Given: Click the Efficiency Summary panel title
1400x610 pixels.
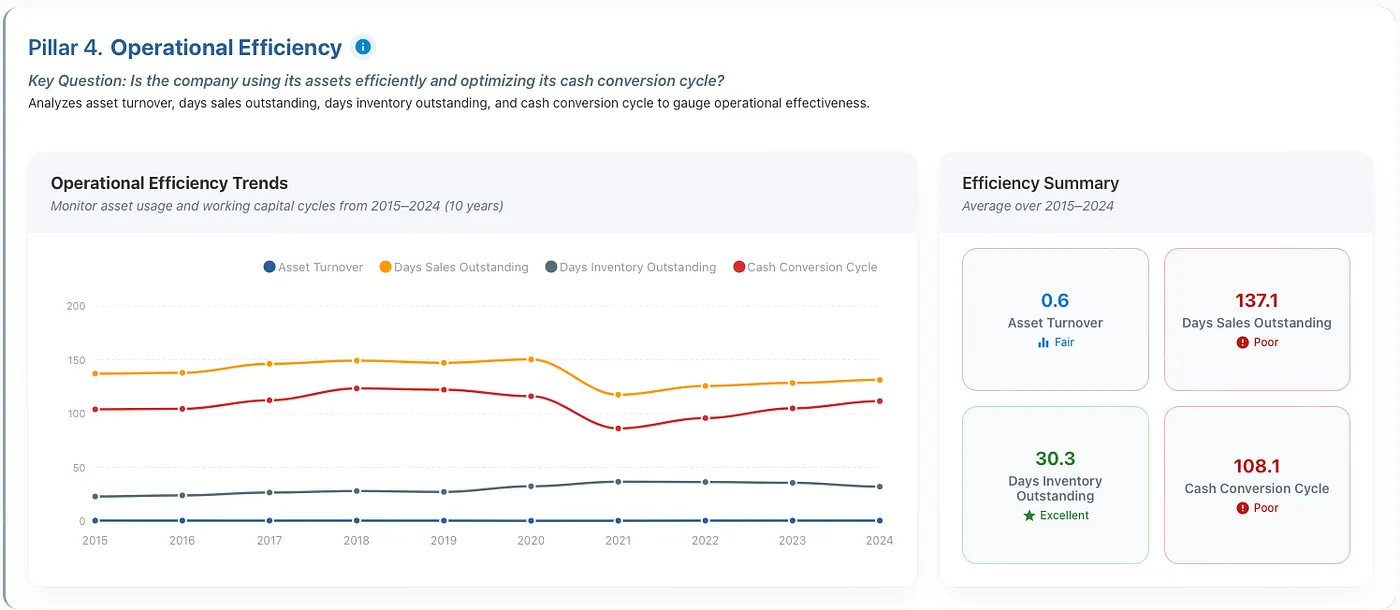Looking at the screenshot, I should [1040, 183].
